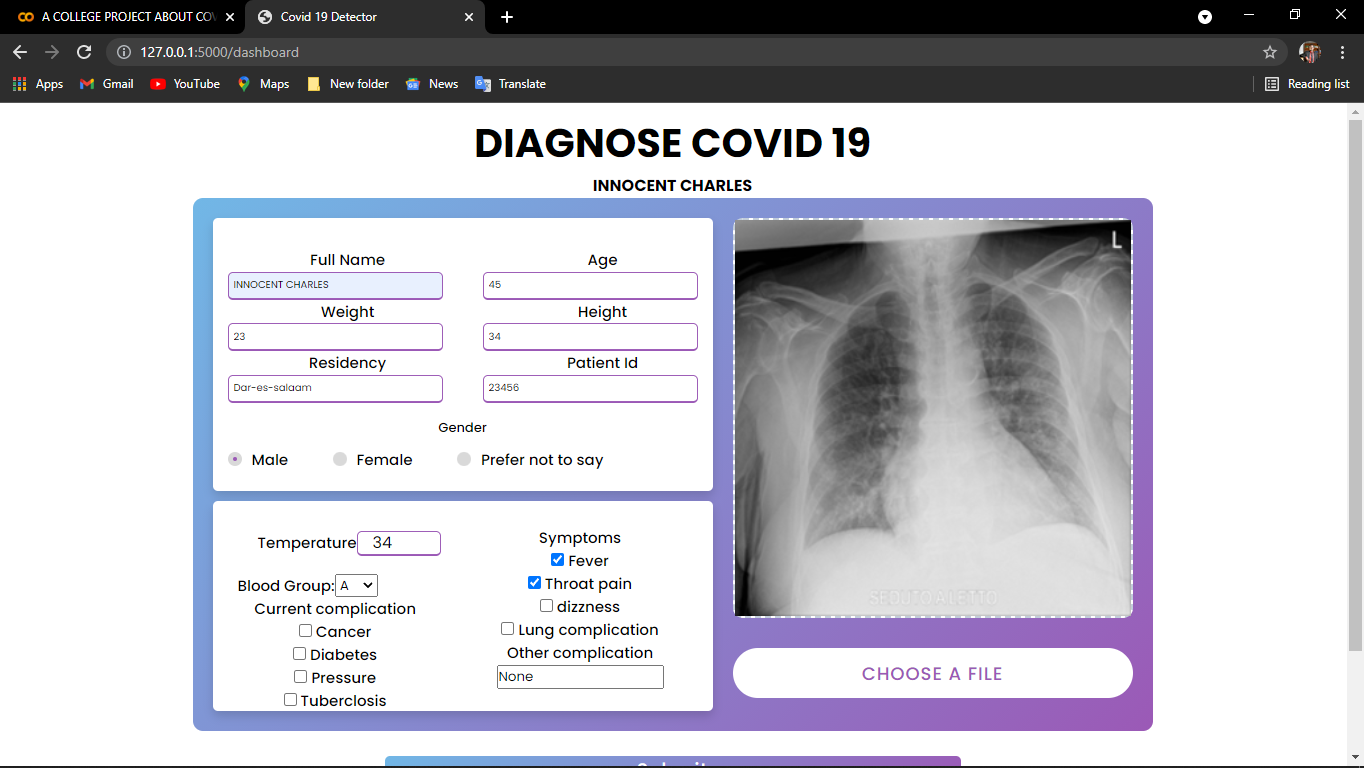Select the Male gender radio button

[235, 460]
